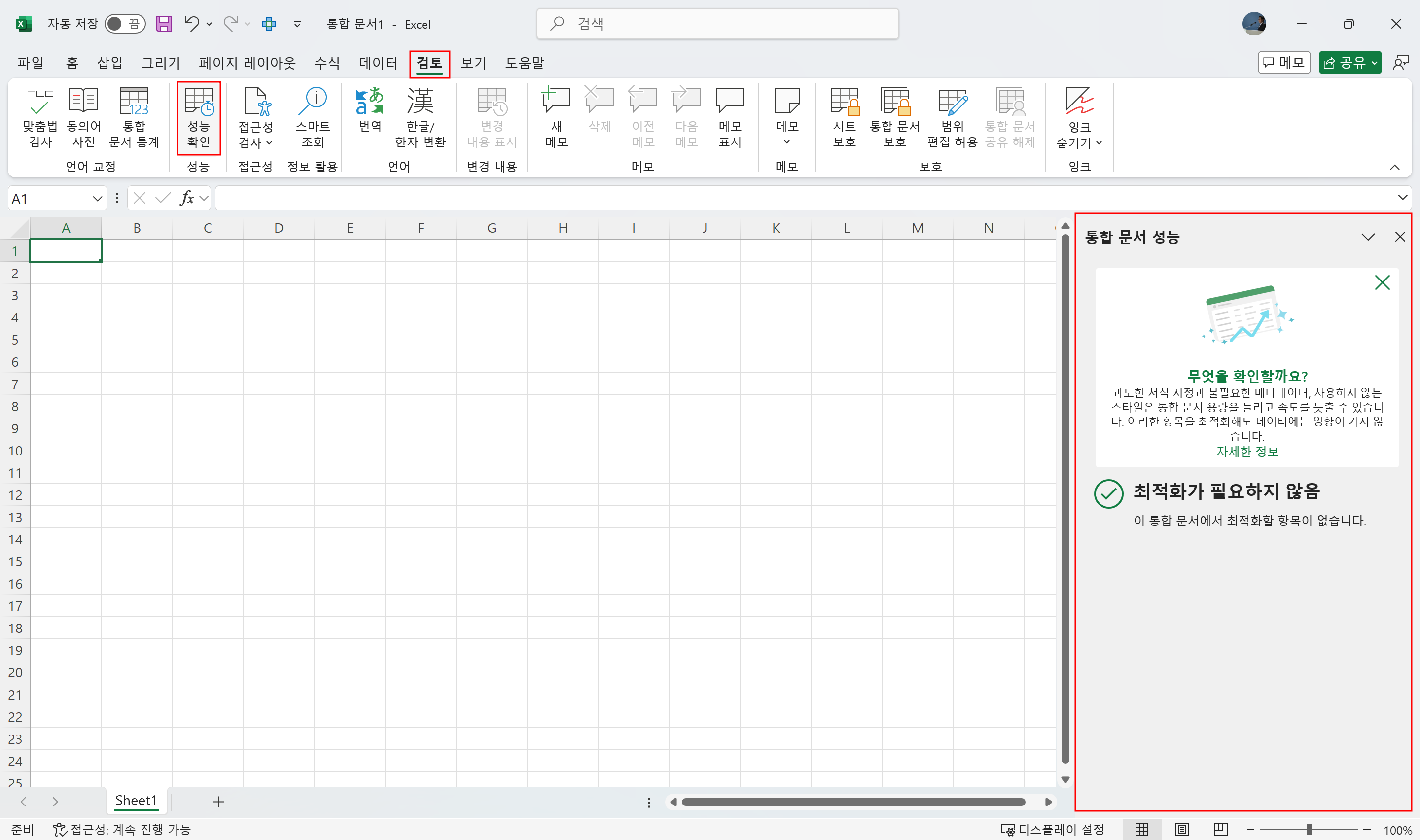This screenshot has height=840, width=1420.
Task: Click the 자세한 정보 link
Action: coord(1247,452)
